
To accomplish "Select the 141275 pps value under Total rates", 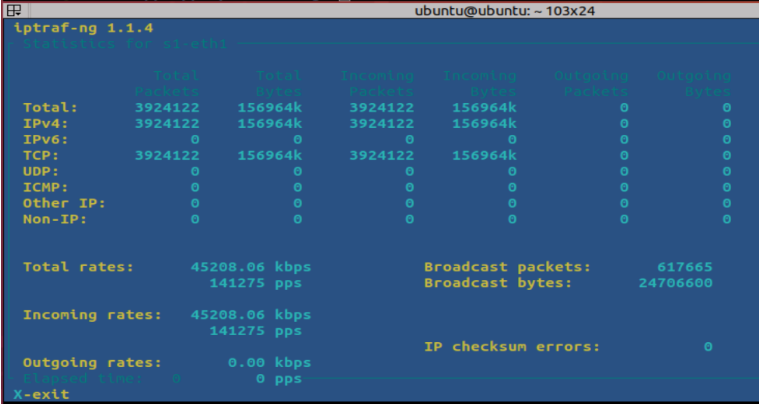I will pyautogui.click(x=256, y=283).
